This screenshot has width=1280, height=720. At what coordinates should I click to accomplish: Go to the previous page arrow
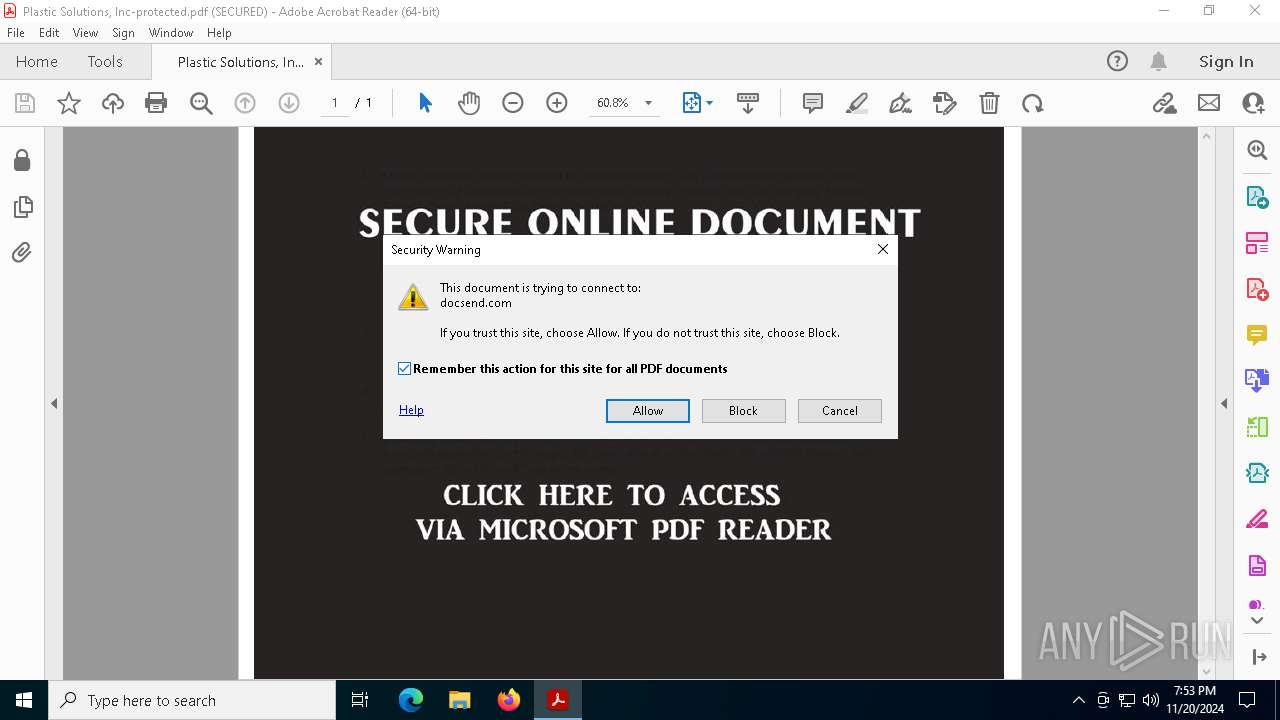pos(245,103)
